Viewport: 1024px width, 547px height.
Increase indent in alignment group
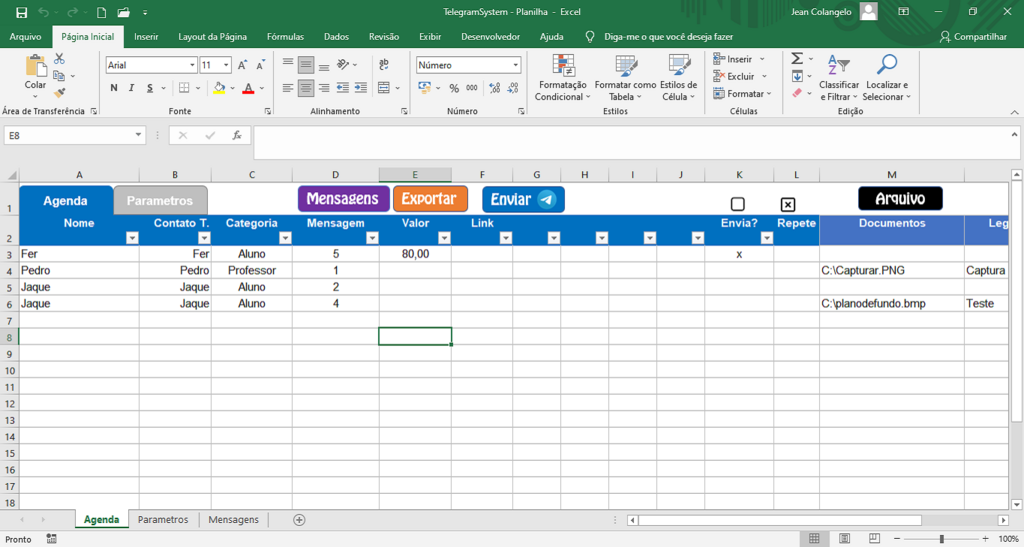pos(360,87)
